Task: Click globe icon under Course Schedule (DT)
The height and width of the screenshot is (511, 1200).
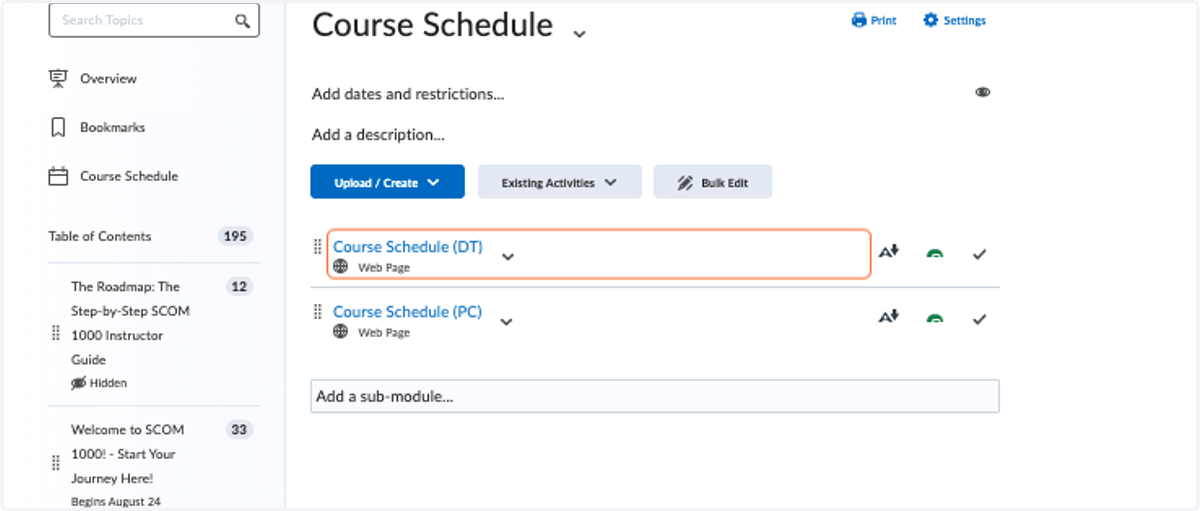Action: point(341,267)
